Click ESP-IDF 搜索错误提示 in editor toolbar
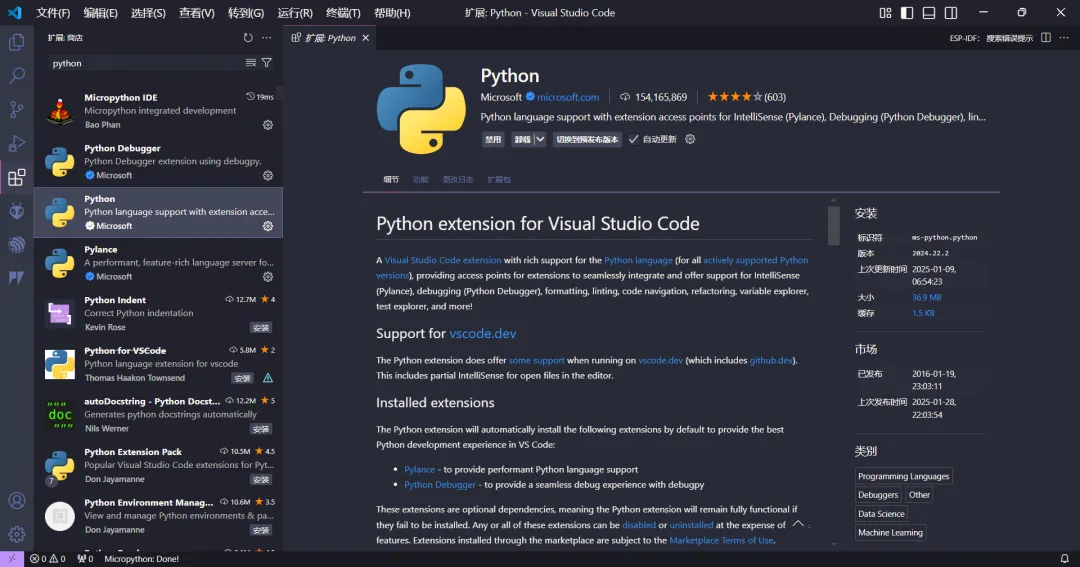The image size is (1080, 567). point(991,38)
